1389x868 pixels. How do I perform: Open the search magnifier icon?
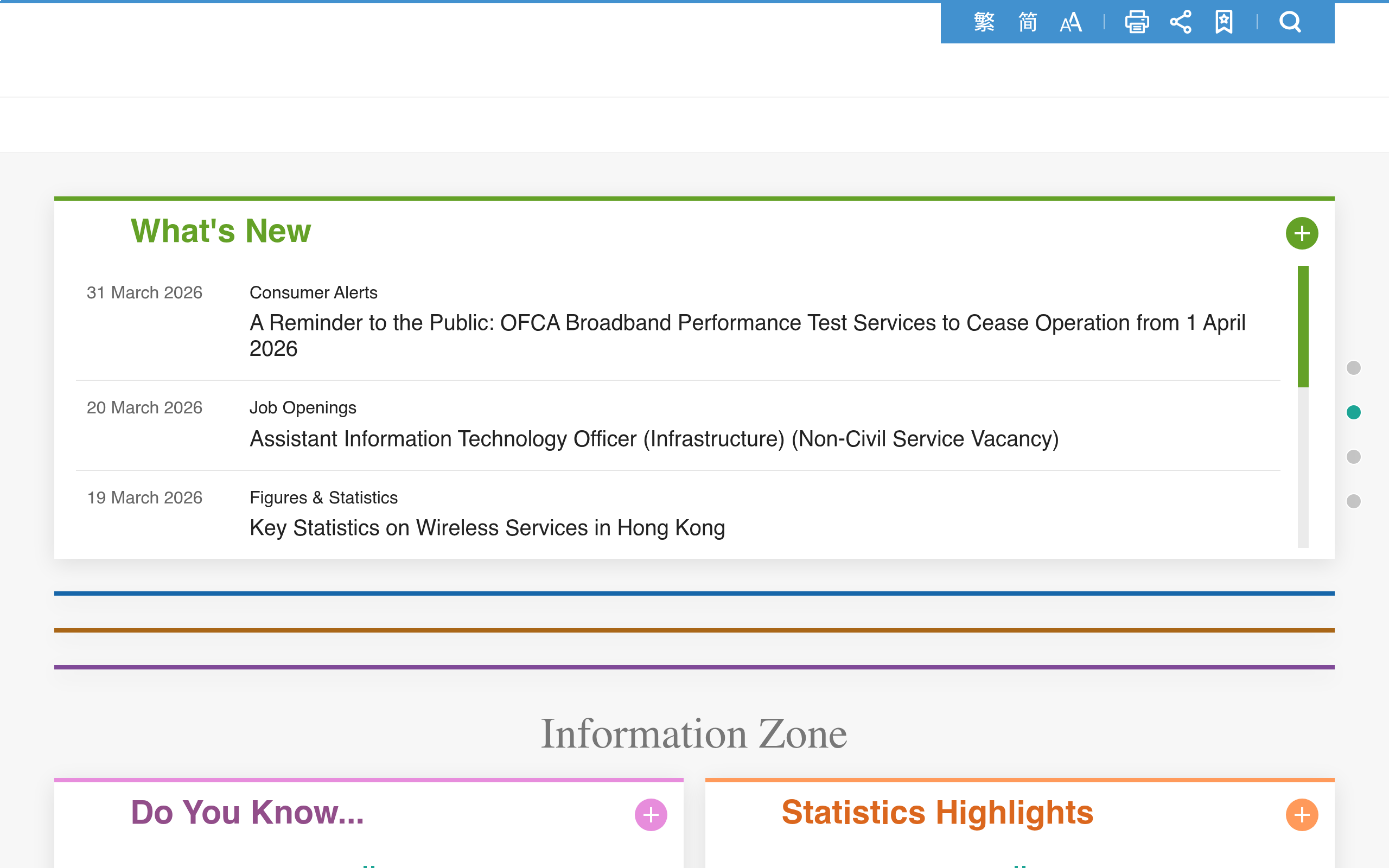[1290, 22]
